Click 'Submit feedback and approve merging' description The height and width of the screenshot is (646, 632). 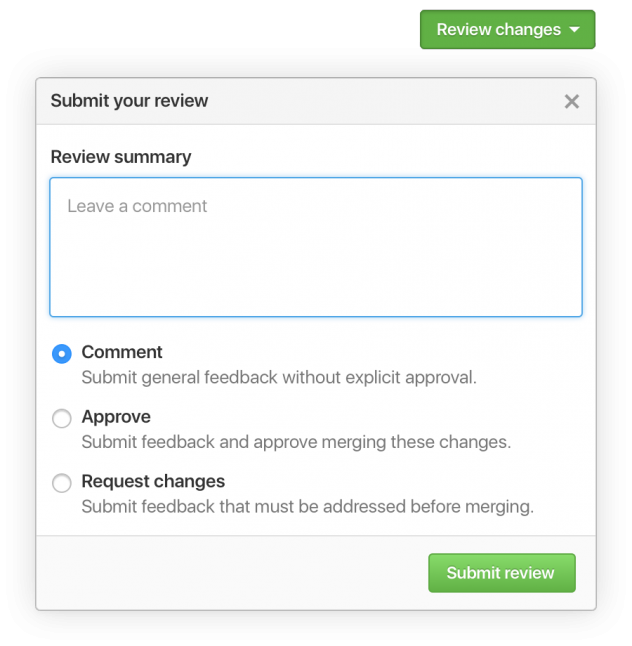[x=296, y=442]
